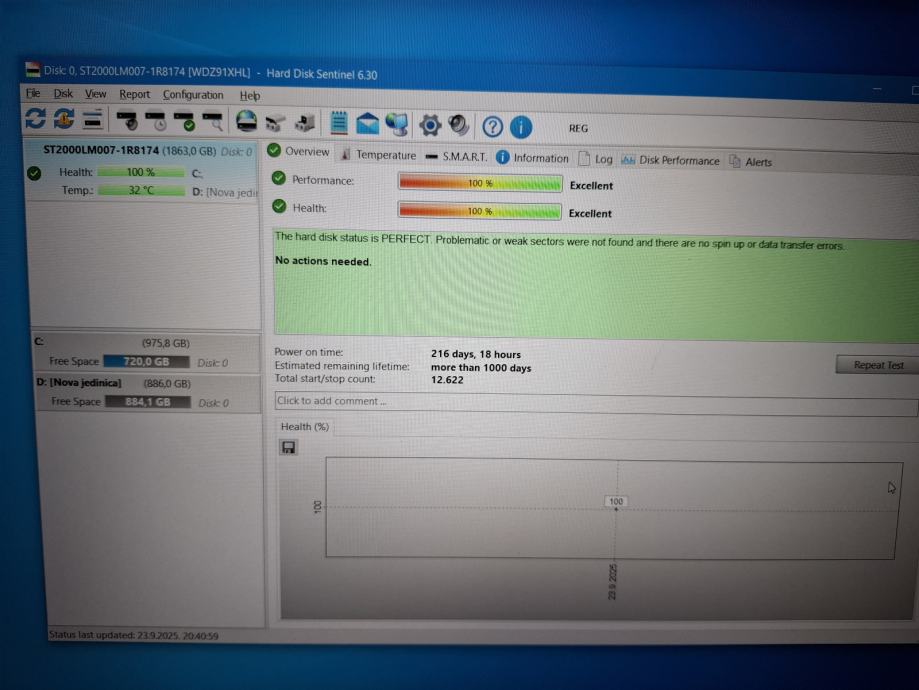Click the blue info about icon
This screenshot has height=690, width=919.
pyautogui.click(x=520, y=127)
